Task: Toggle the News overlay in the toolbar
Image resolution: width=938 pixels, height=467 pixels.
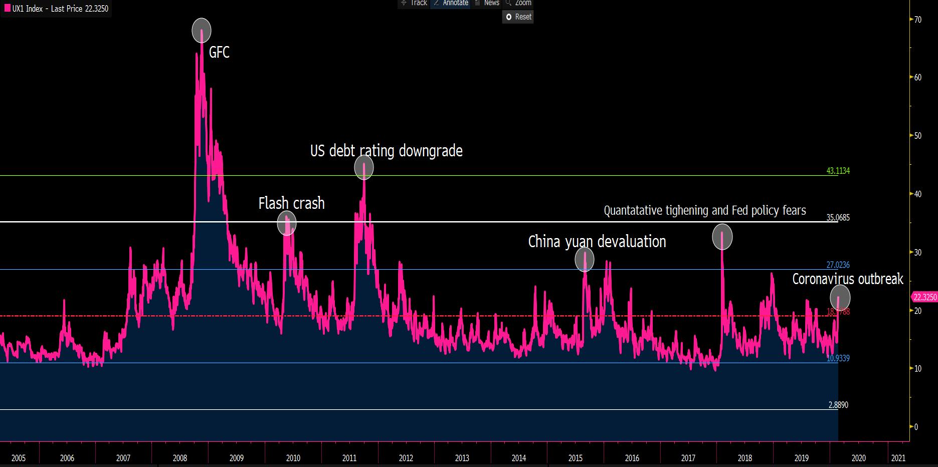Action: [486, 3]
